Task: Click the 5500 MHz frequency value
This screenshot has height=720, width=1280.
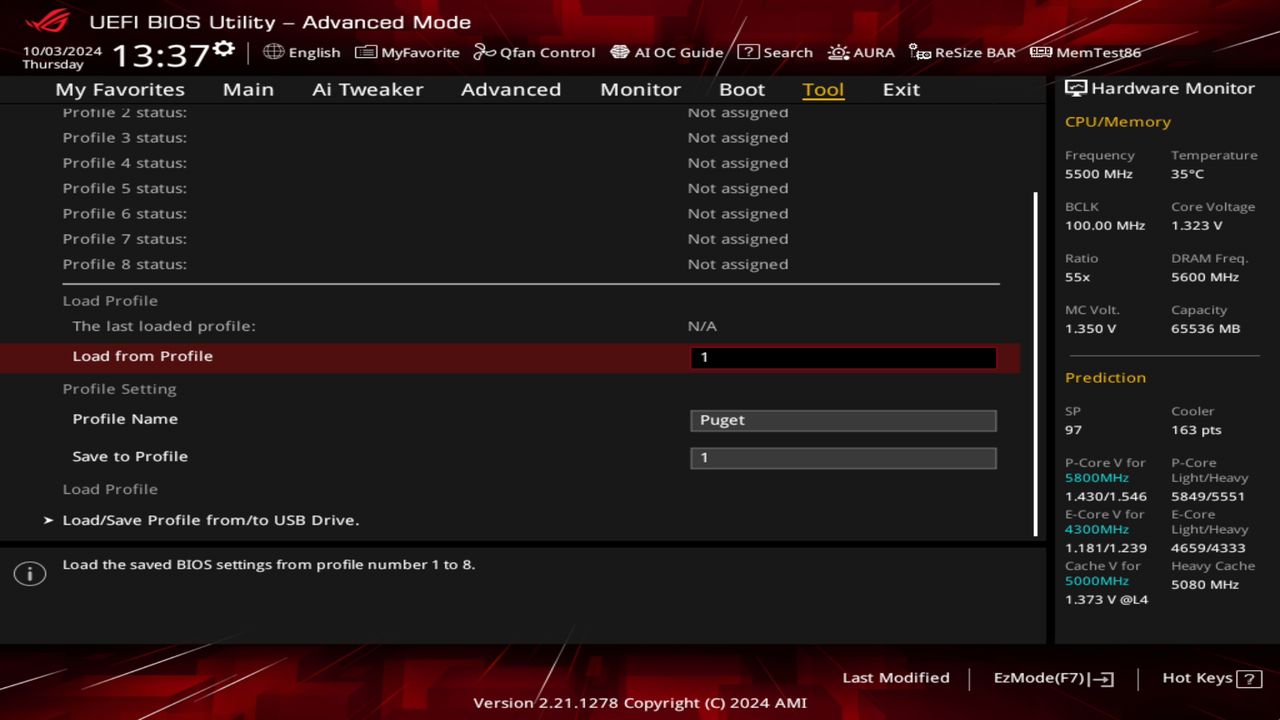Action: 1099,174
